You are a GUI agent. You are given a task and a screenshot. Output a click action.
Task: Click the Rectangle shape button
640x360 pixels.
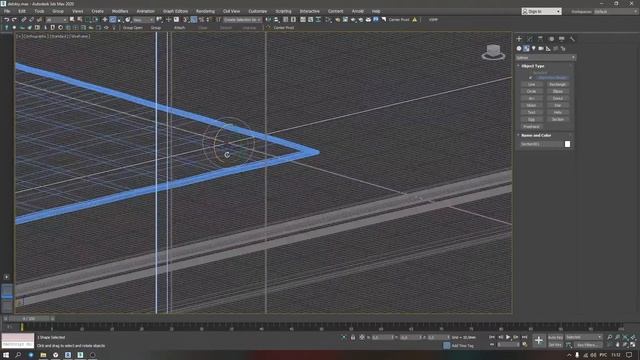[558, 84]
